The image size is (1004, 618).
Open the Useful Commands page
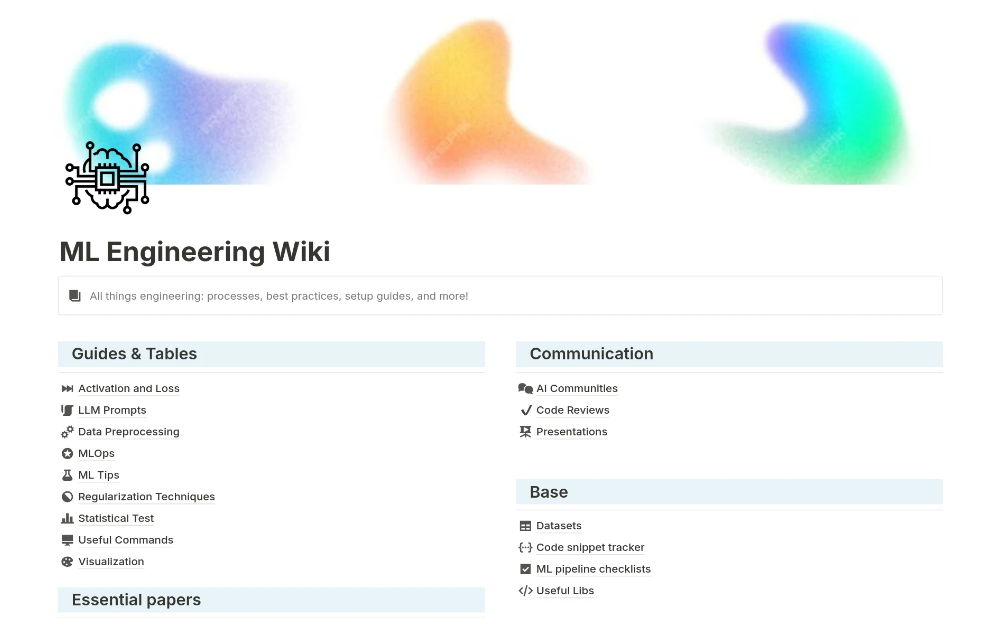pyautogui.click(x=125, y=540)
